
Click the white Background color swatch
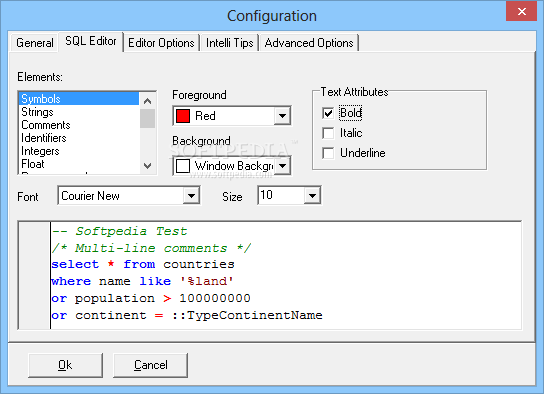(x=183, y=166)
